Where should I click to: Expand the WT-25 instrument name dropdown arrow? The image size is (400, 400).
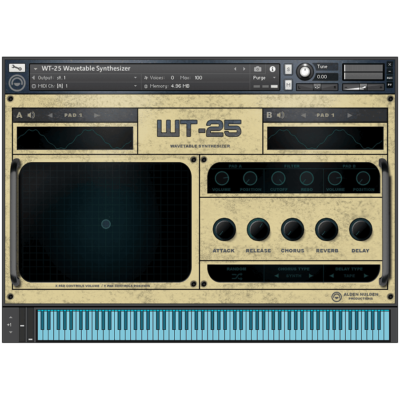click(x=35, y=69)
